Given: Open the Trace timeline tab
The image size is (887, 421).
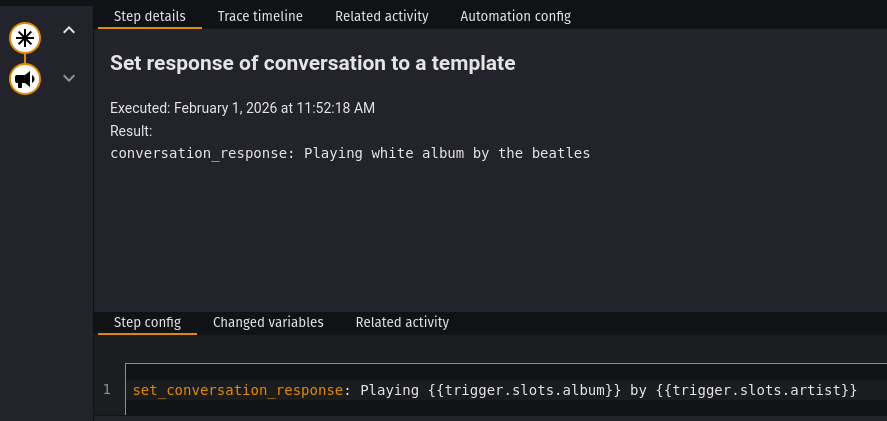Looking at the screenshot, I should (x=260, y=16).
